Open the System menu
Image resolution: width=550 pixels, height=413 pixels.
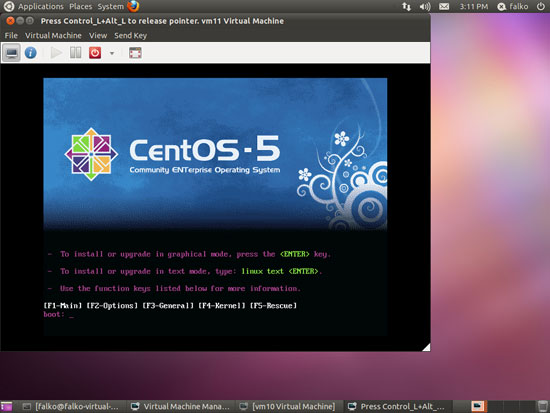110,6
